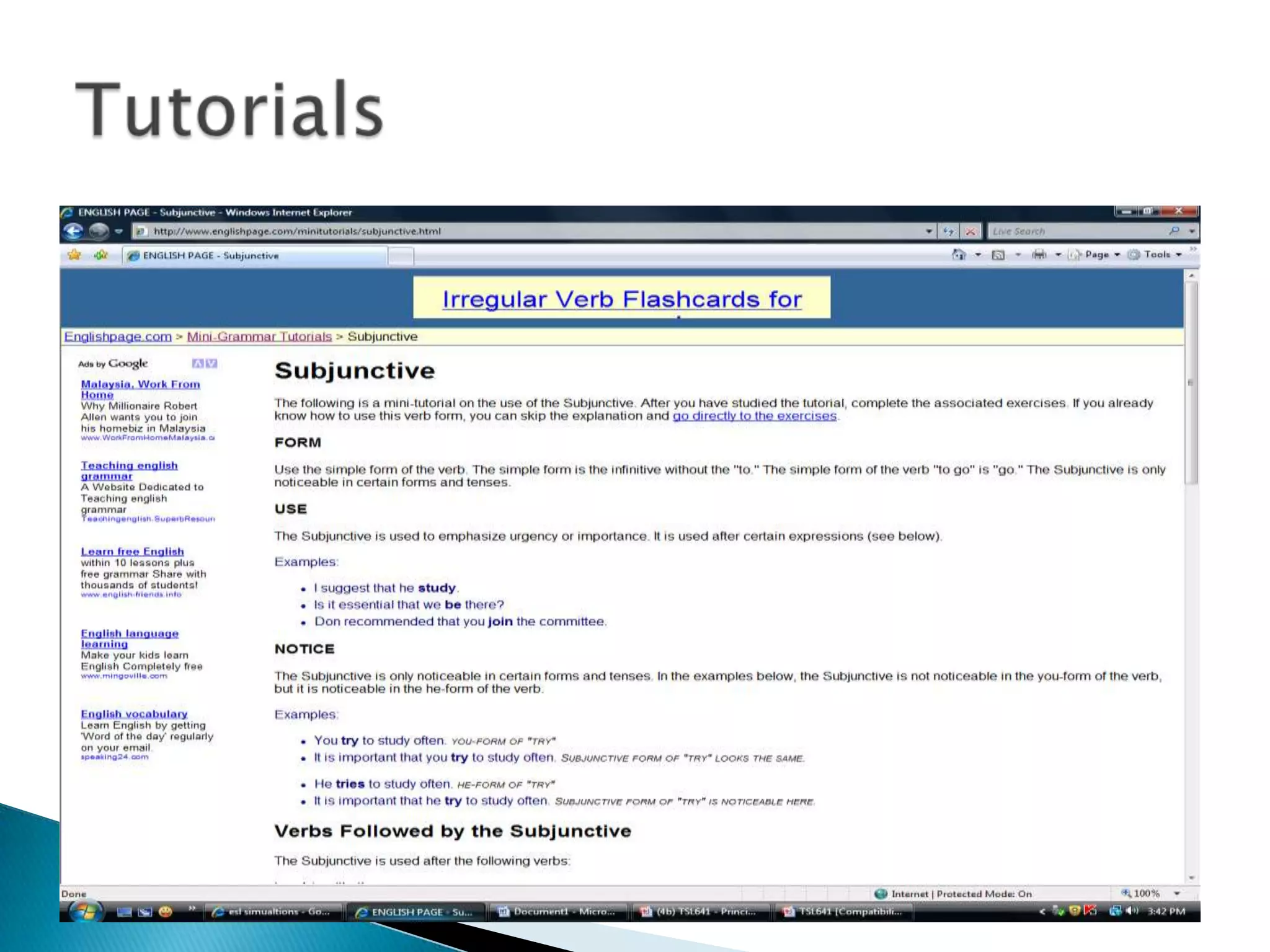Click the Show Desktop quick launch icon
The width and height of the screenshot is (1270, 952).
click(125, 912)
